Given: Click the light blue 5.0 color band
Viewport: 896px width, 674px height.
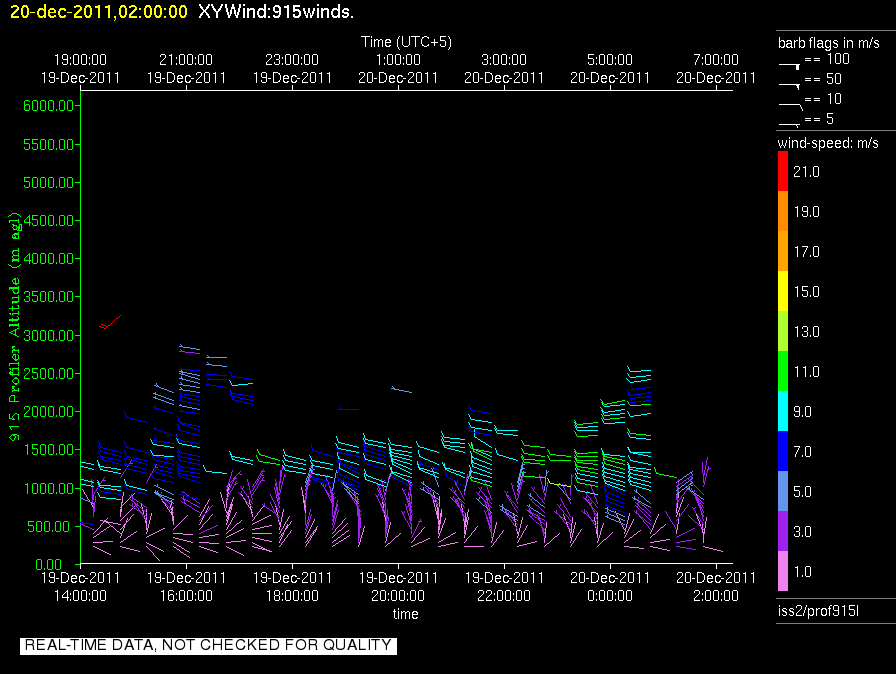Looking at the screenshot, I should pos(783,491).
